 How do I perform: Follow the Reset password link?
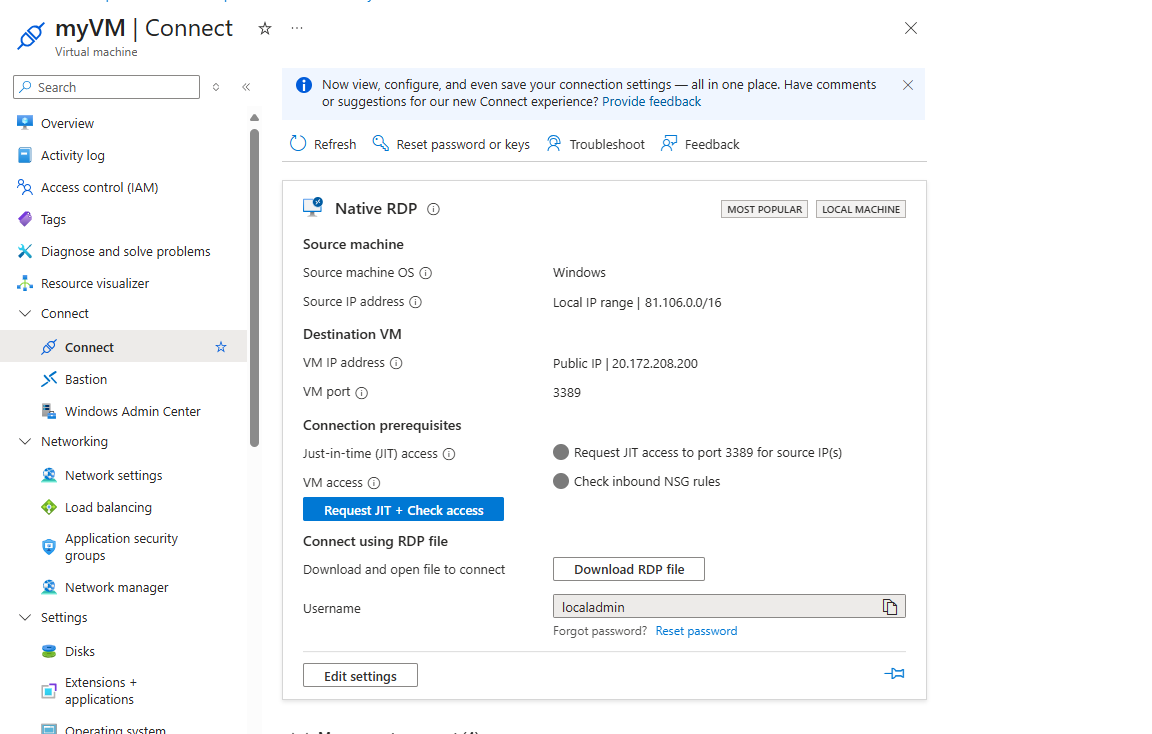[x=696, y=631]
